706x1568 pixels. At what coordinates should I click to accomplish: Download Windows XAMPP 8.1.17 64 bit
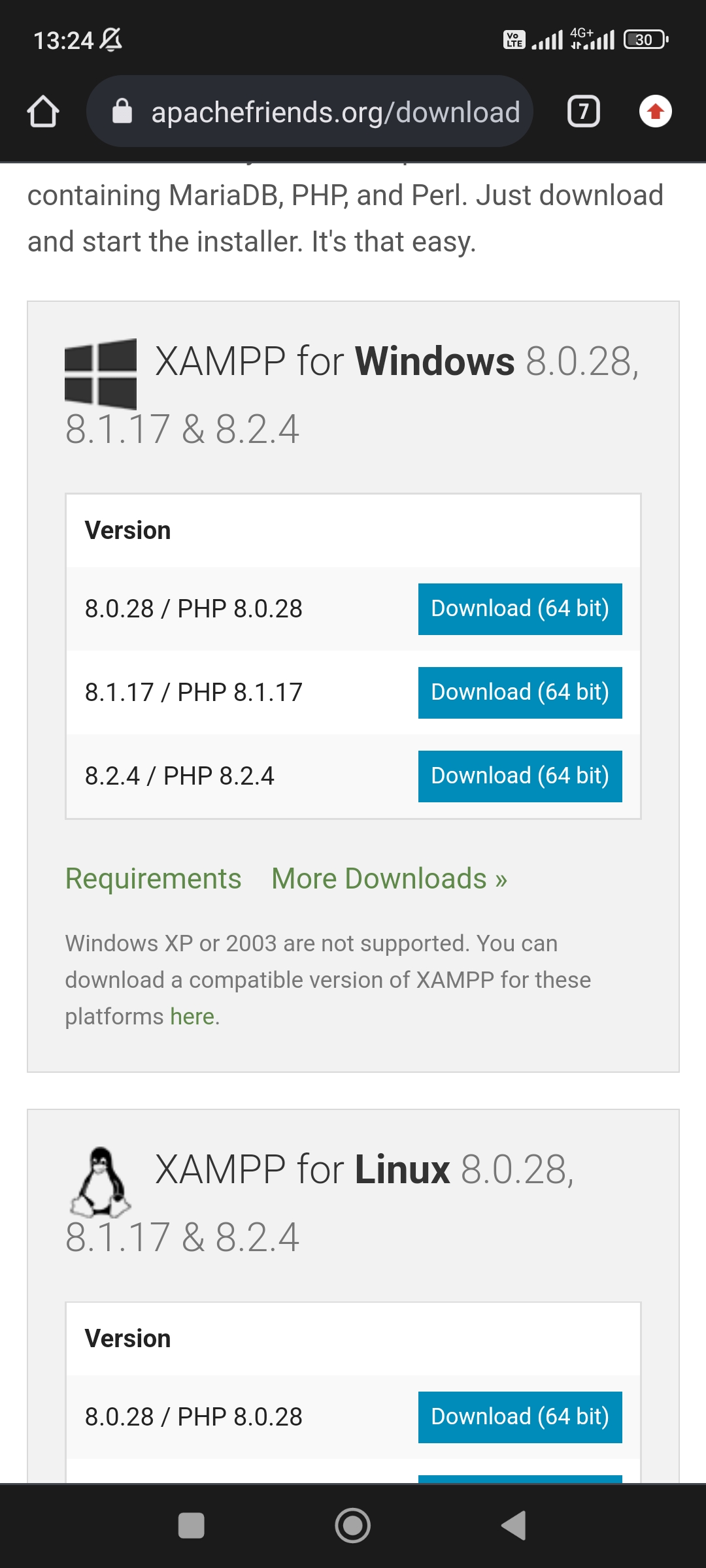pos(520,693)
